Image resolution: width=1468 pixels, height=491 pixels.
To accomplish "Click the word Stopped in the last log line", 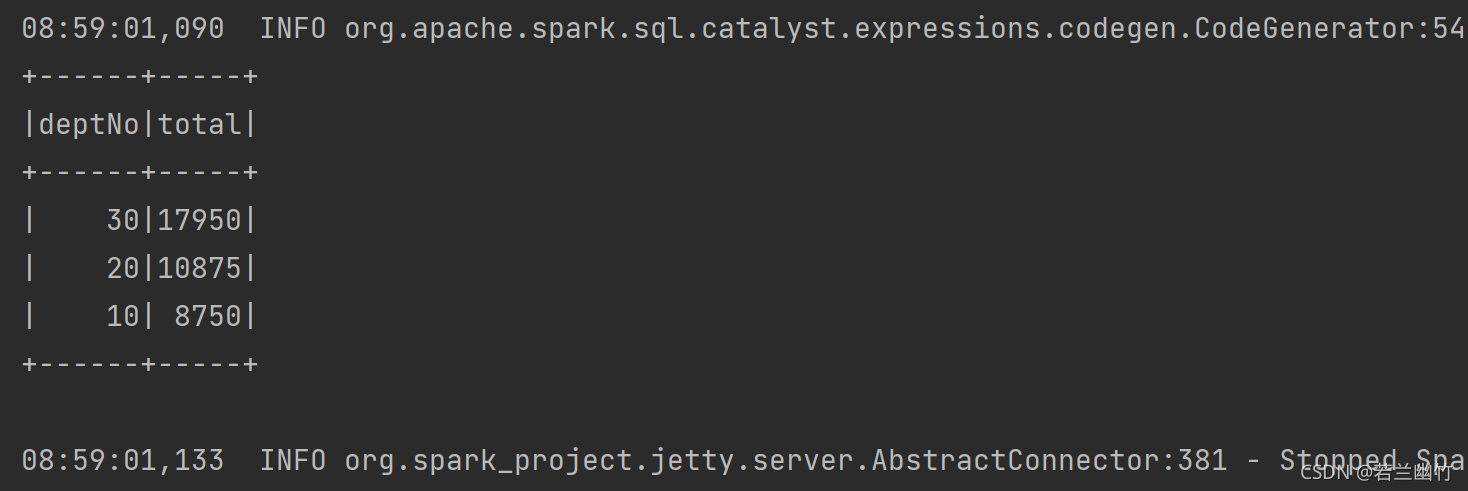I will point(1338,461).
